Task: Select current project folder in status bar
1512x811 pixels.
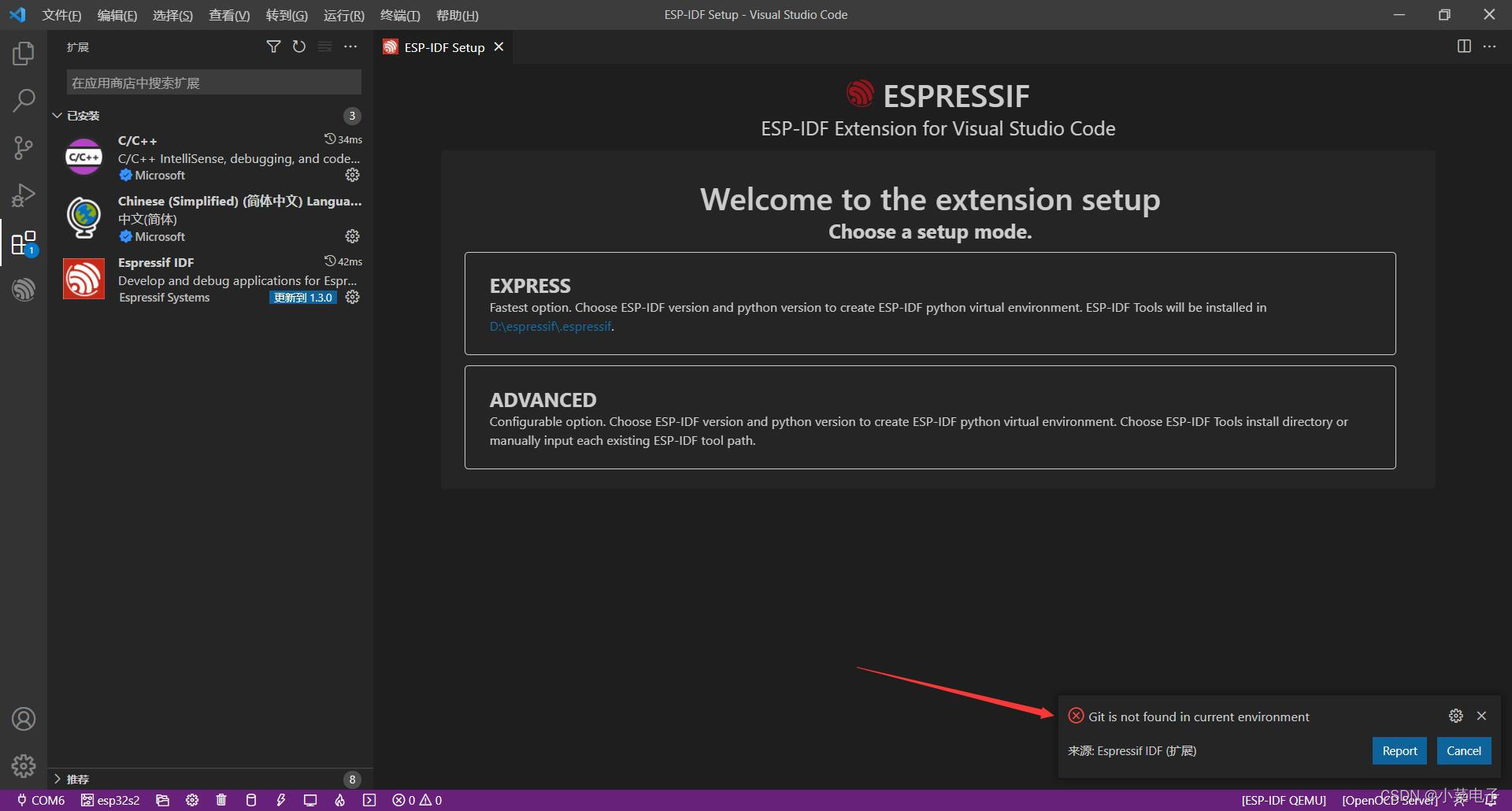Action: click(x=163, y=800)
